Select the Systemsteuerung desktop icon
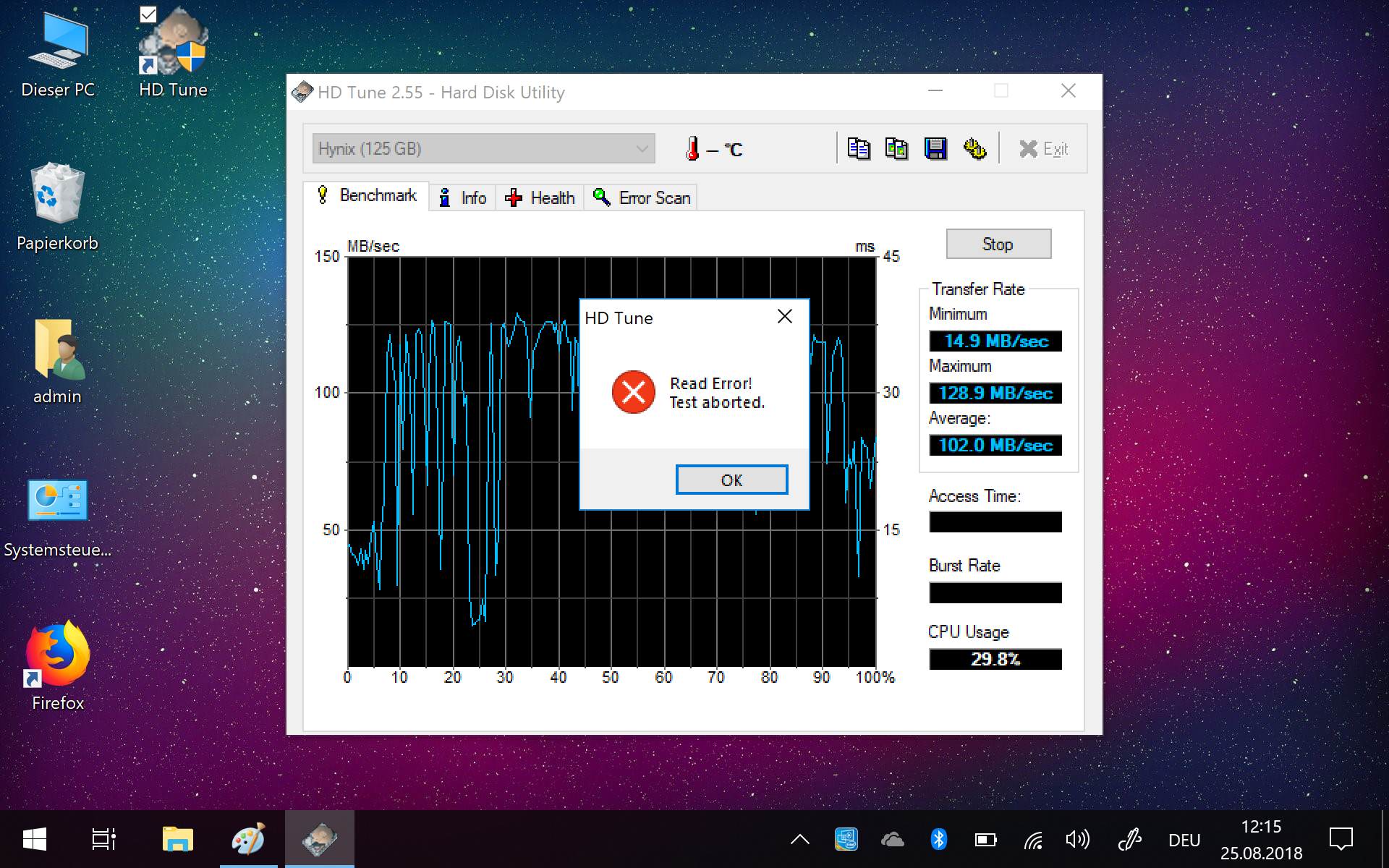The width and height of the screenshot is (1389, 868). (58, 517)
